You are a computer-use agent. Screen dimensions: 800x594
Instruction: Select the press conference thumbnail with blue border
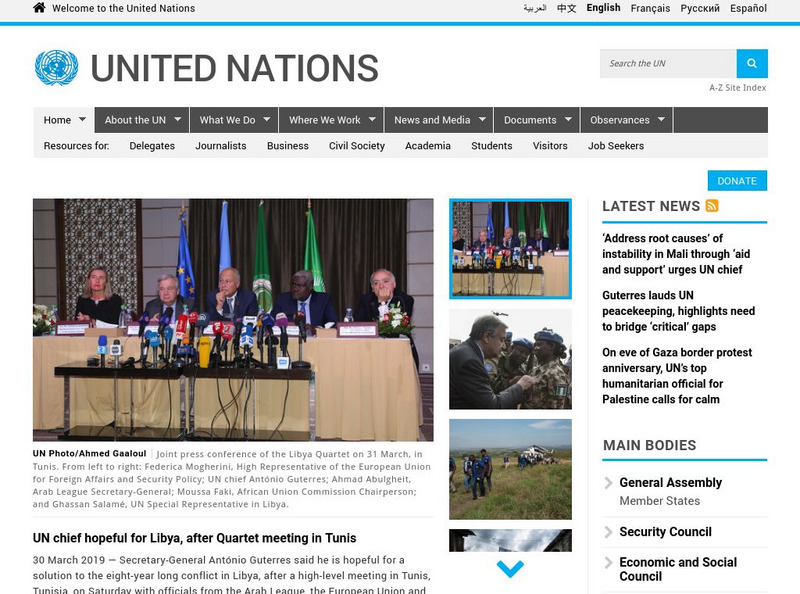(510, 249)
